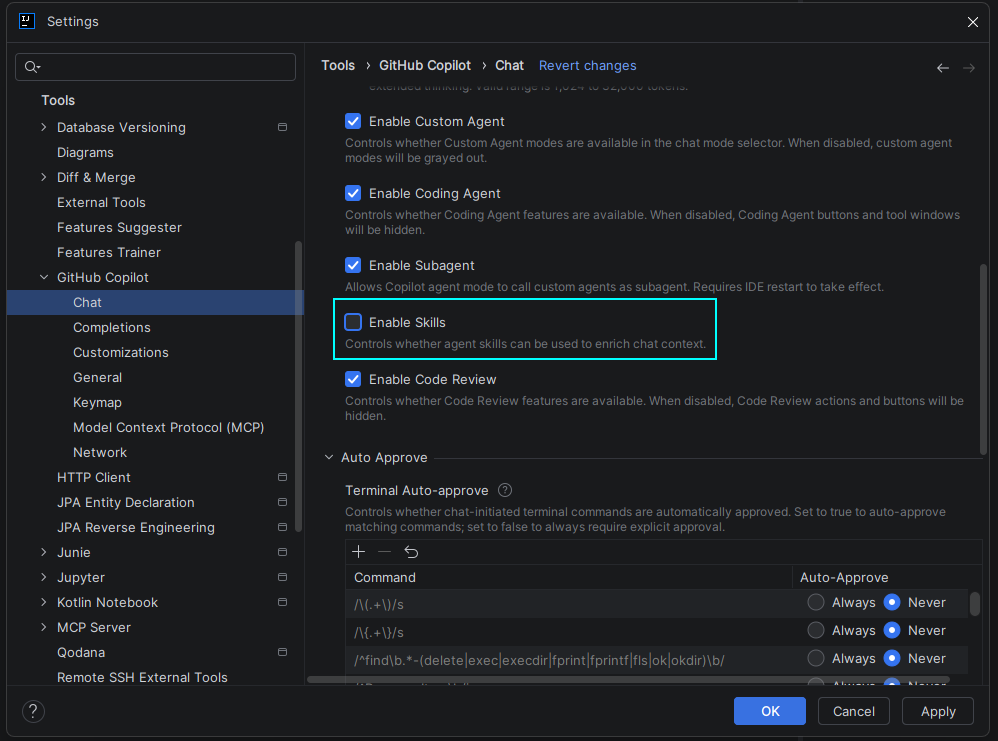
Task: Navigate forward with the right arrow
Action: pos(969,67)
